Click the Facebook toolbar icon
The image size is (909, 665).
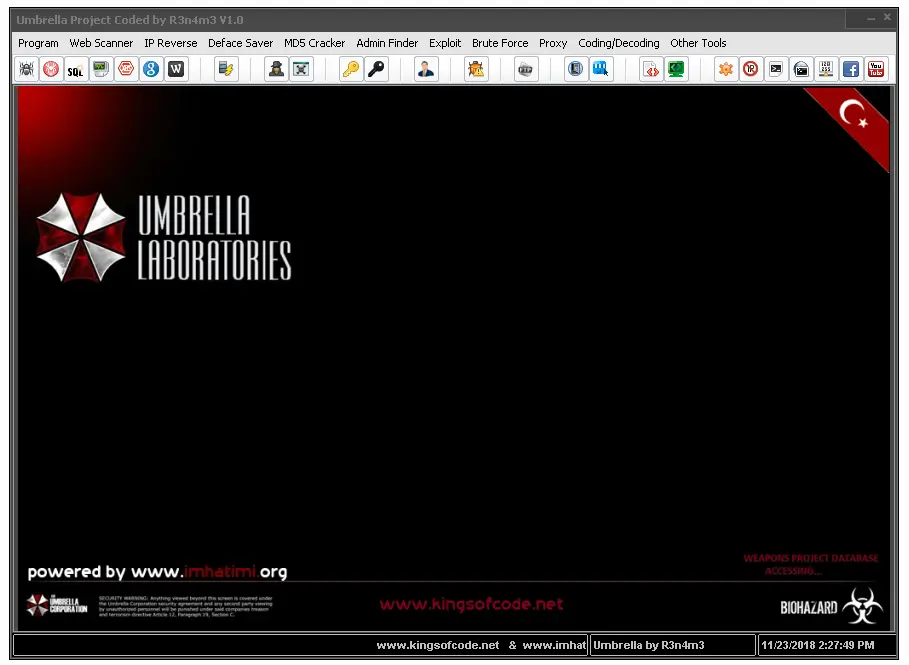pyautogui.click(x=850, y=68)
